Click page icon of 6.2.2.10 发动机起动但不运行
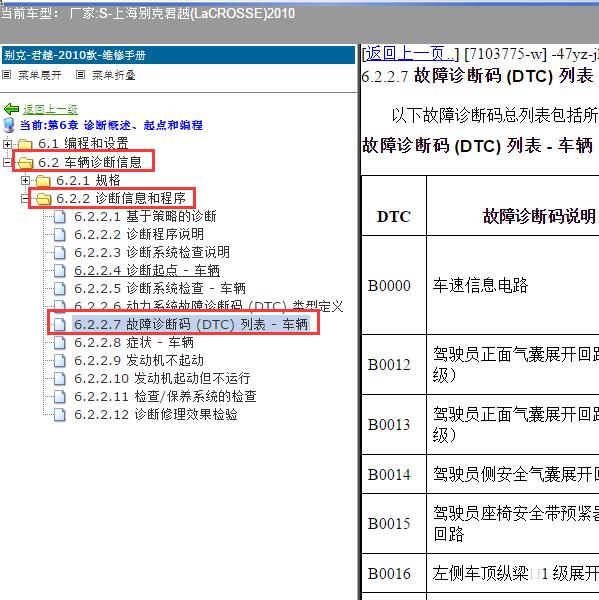Image resolution: width=599 pixels, height=600 pixels. [59, 378]
